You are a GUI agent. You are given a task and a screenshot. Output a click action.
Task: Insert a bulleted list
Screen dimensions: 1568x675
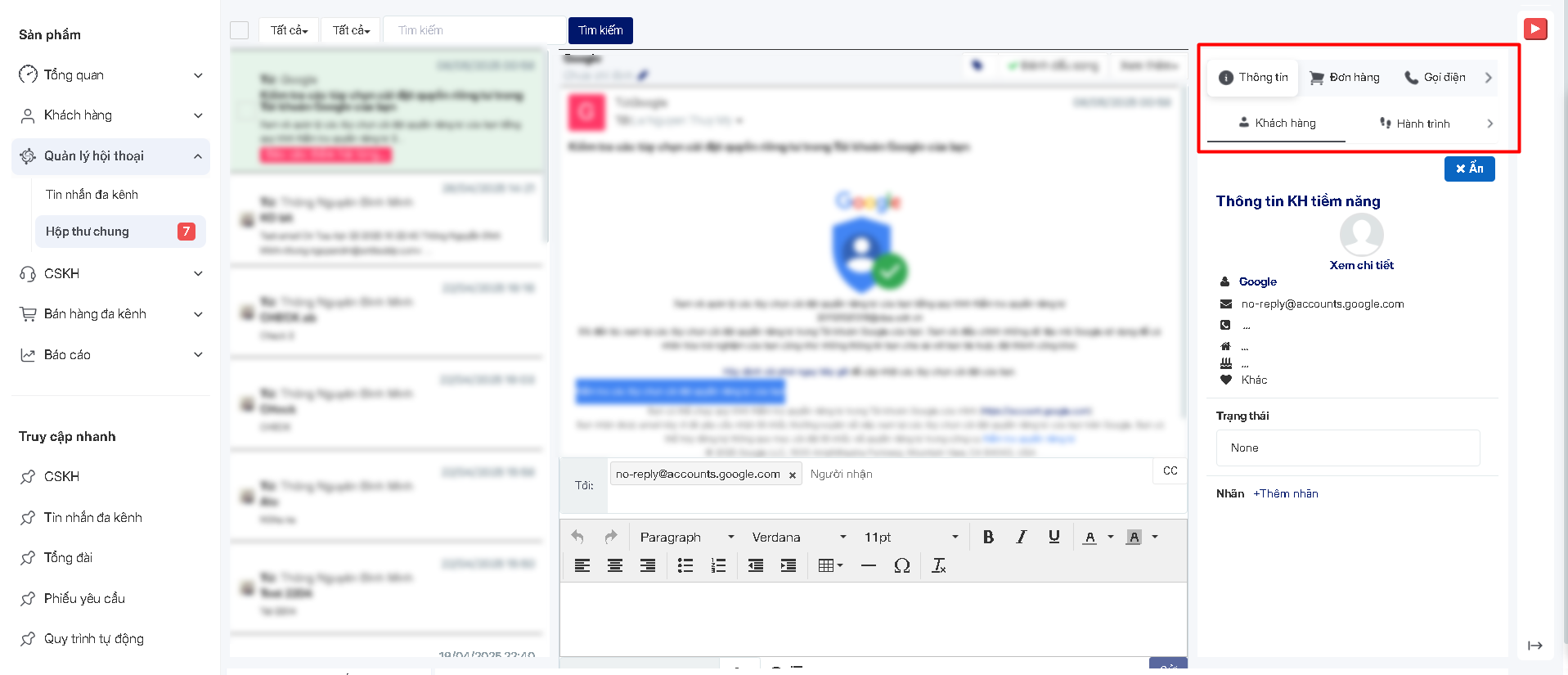pyautogui.click(x=685, y=565)
